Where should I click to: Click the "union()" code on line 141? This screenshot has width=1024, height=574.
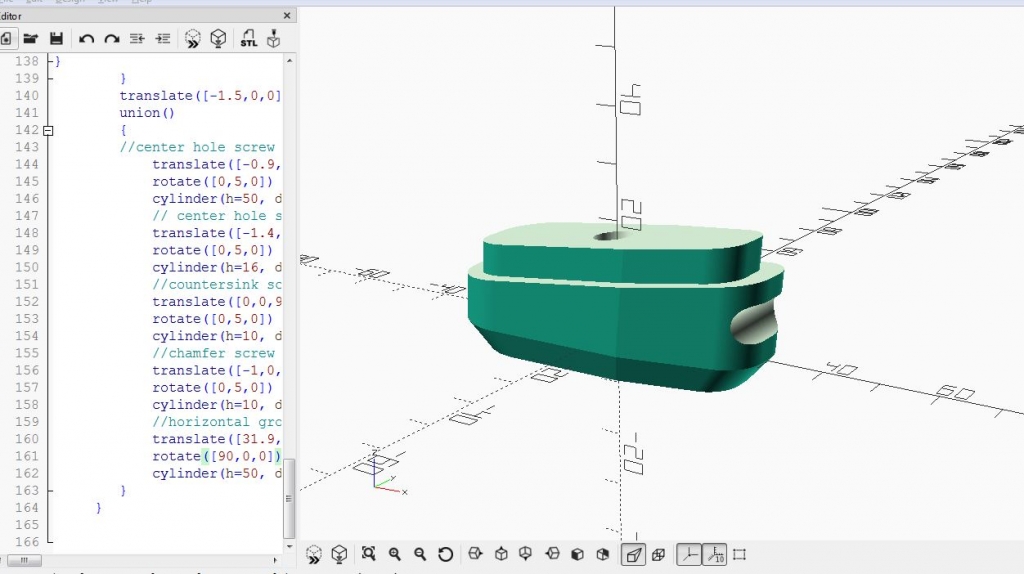147,112
